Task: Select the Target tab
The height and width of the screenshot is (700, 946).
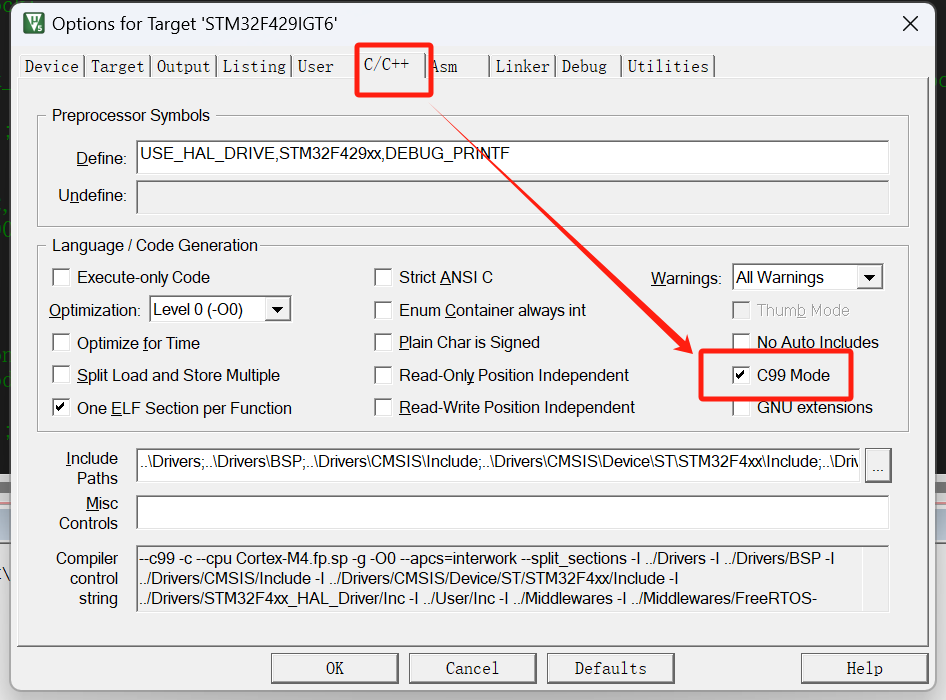Action: [117, 67]
